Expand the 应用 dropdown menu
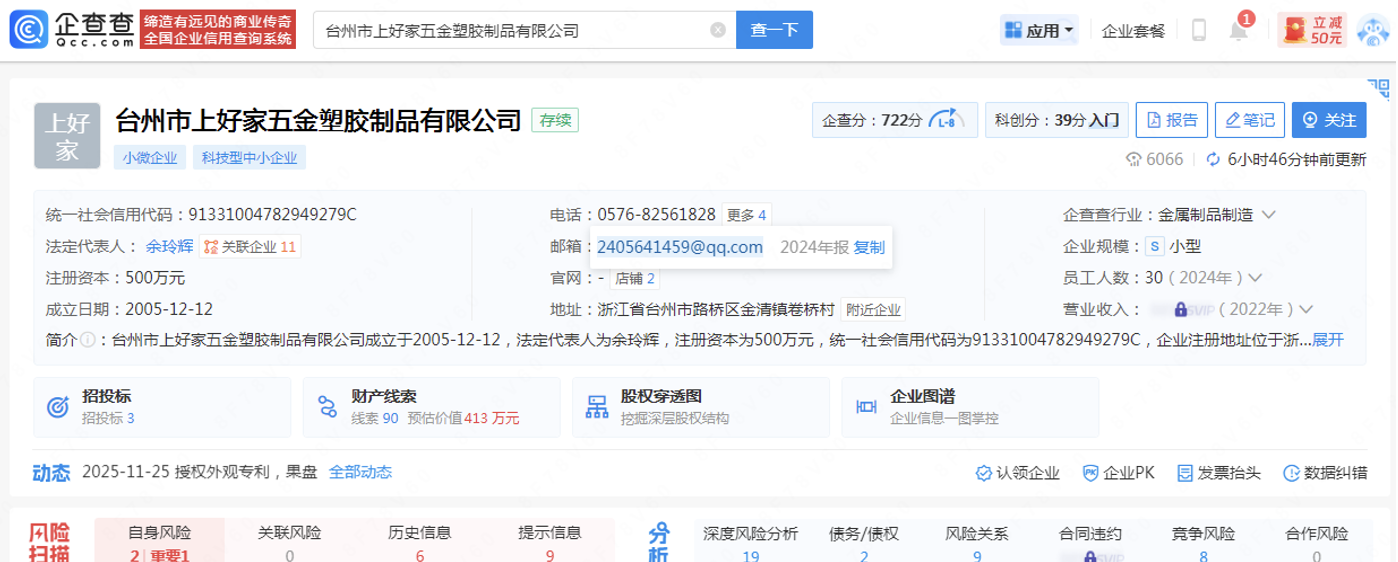Screen dimensions: 1398x562 1039,30
